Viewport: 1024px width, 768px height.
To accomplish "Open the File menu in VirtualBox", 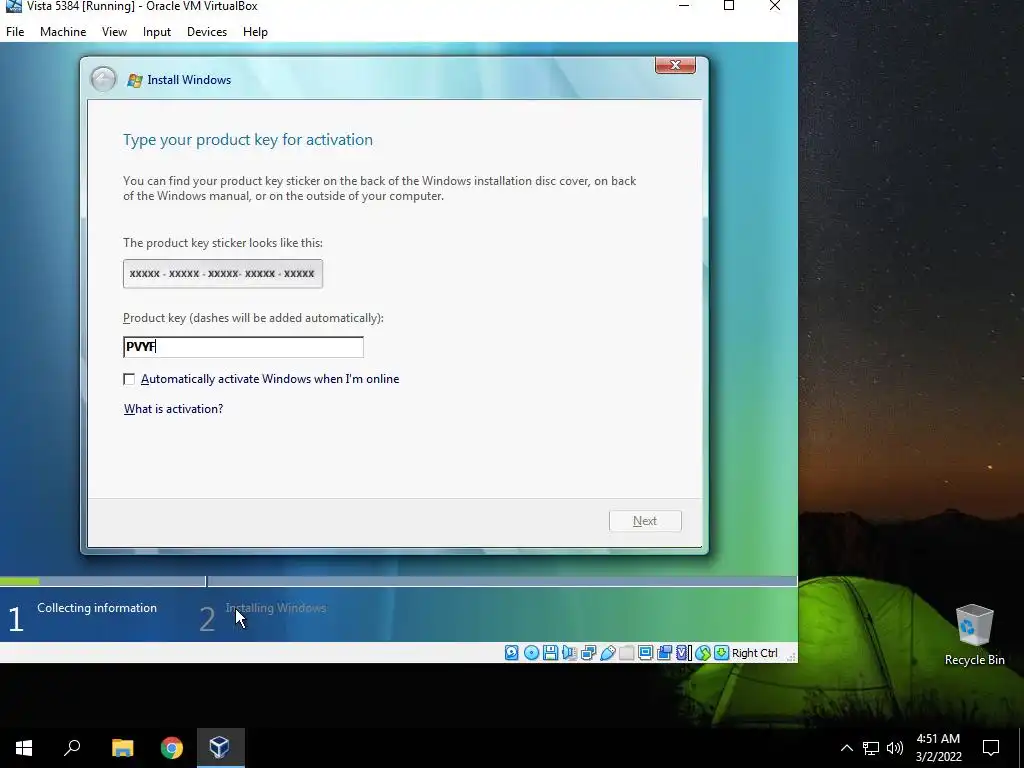I will (15, 32).
